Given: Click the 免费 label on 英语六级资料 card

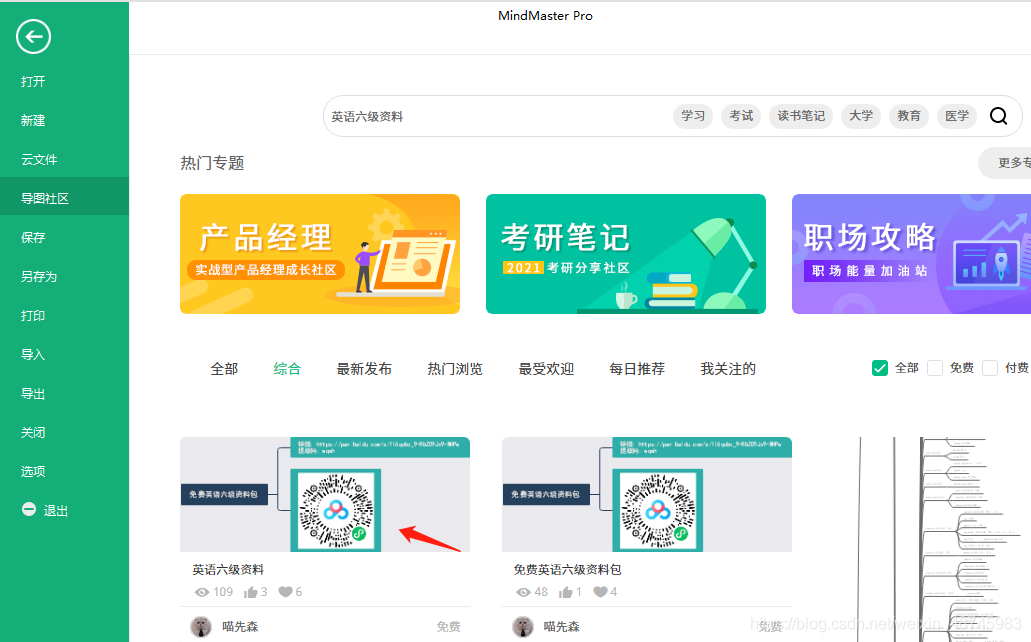Looking at the screenshot, I should 449,627.
